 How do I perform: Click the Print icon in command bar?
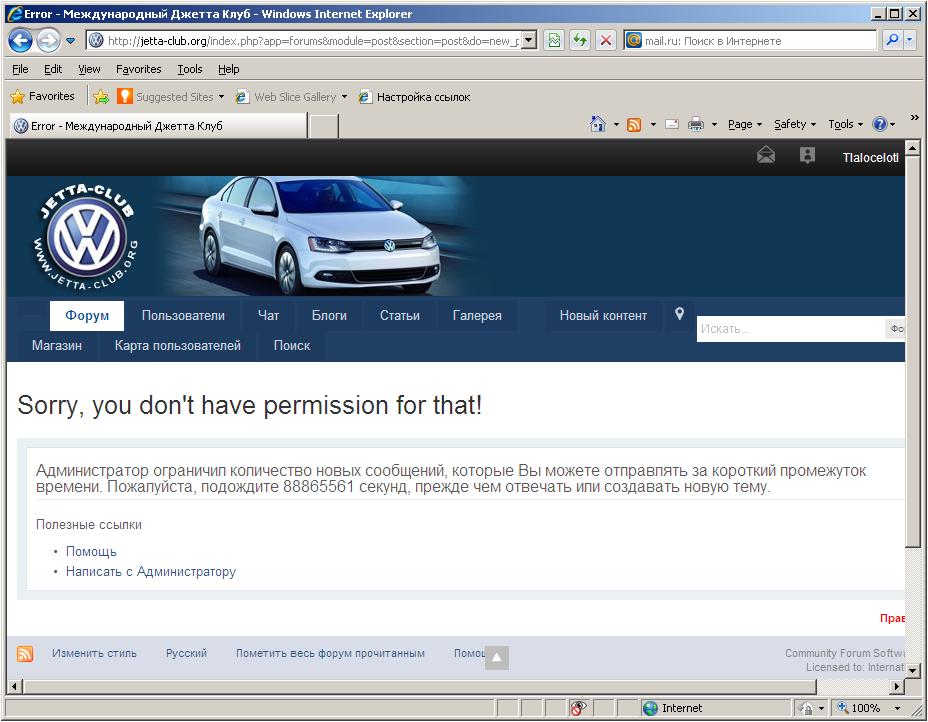coord(696,125)
